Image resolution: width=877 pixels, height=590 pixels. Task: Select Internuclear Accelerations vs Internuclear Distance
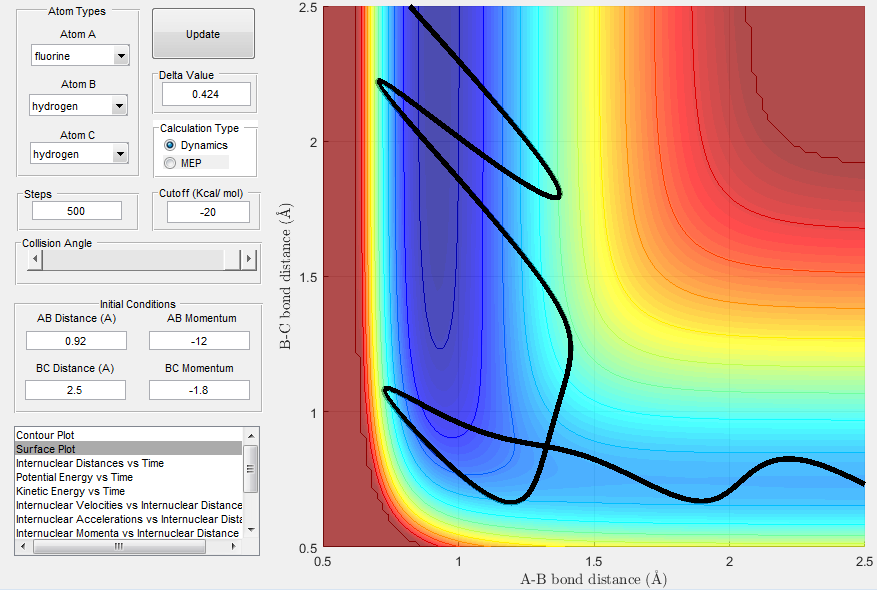click(129, 519)
